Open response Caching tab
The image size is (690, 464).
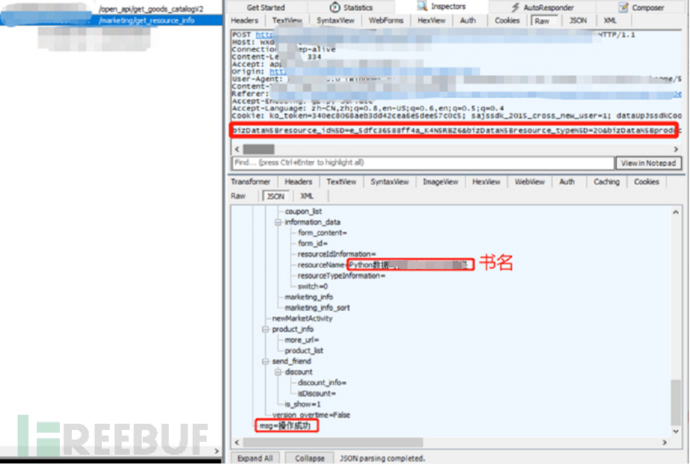pyautogui.click(x=606, y=181)
